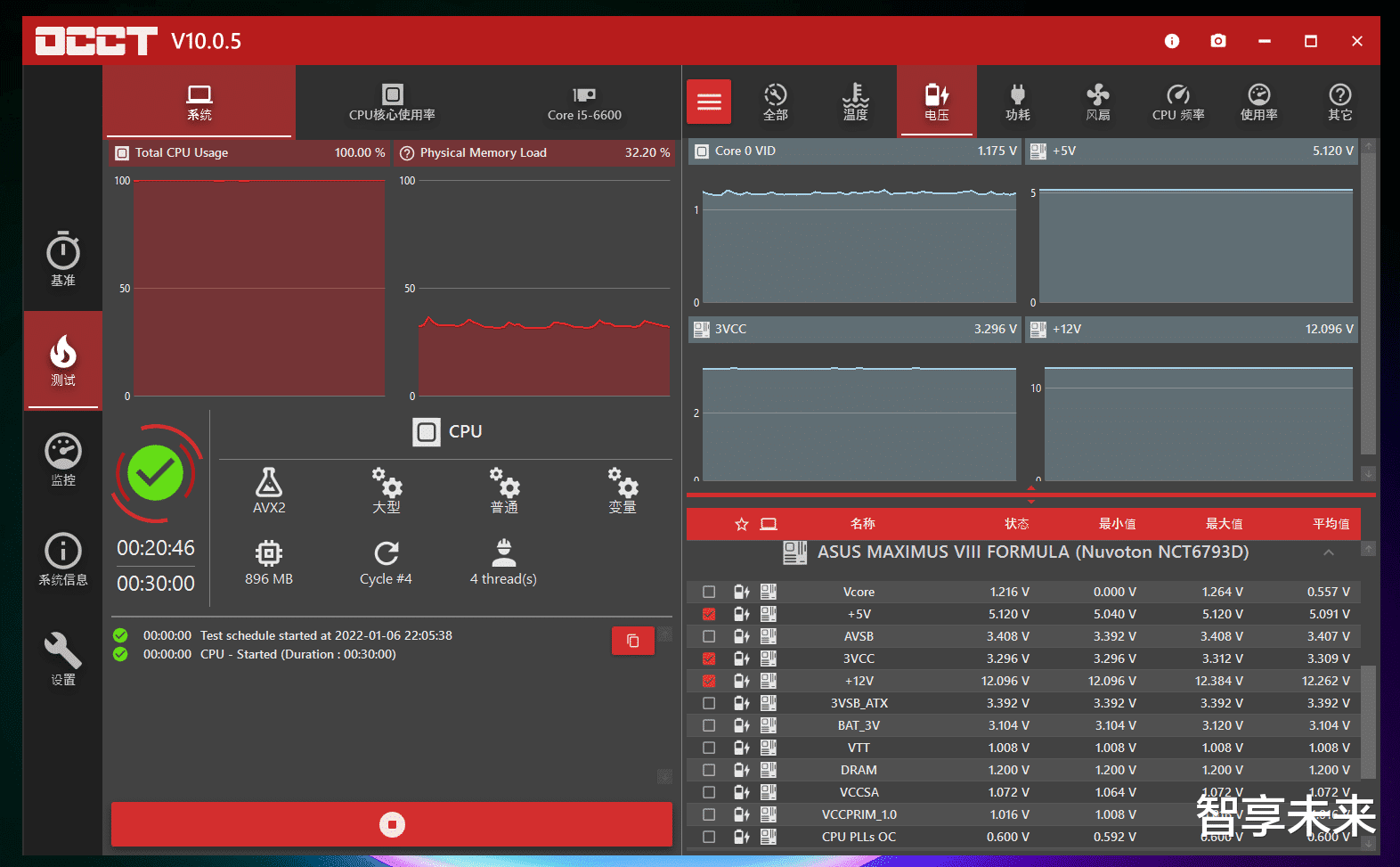The height and width of the screenshot is (867, 1400).
Task: Click the info icon in title bar
Action: click(1172, 41)
